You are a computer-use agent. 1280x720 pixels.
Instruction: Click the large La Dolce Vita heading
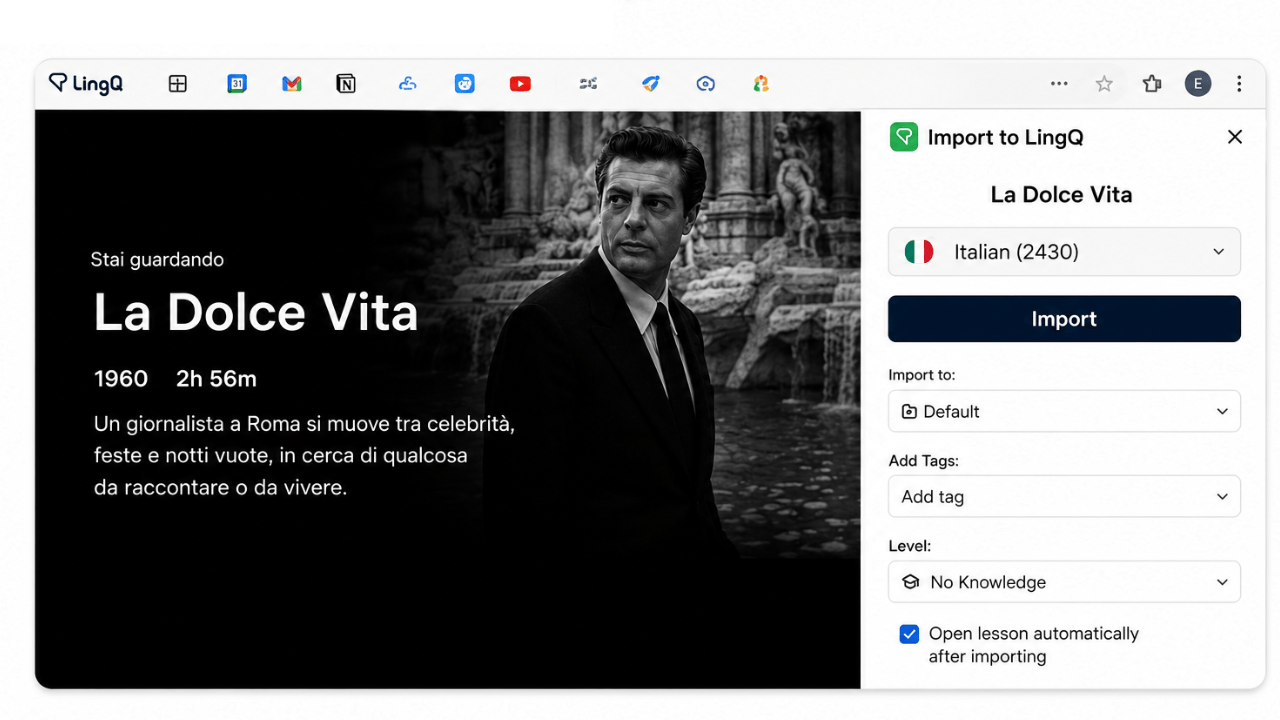[x=256, y=312]
